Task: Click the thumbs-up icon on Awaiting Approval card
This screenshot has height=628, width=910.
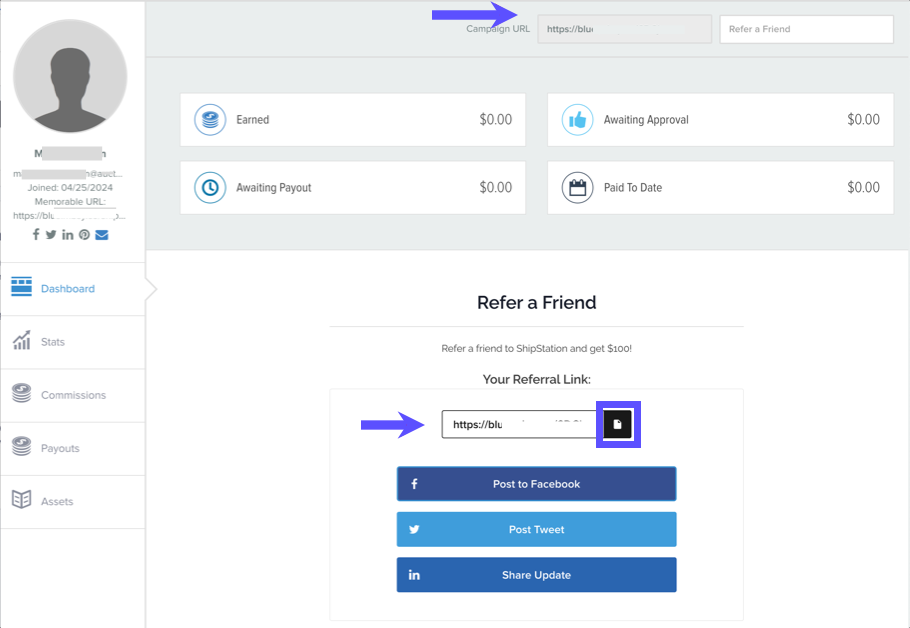Action: [577, 119]
